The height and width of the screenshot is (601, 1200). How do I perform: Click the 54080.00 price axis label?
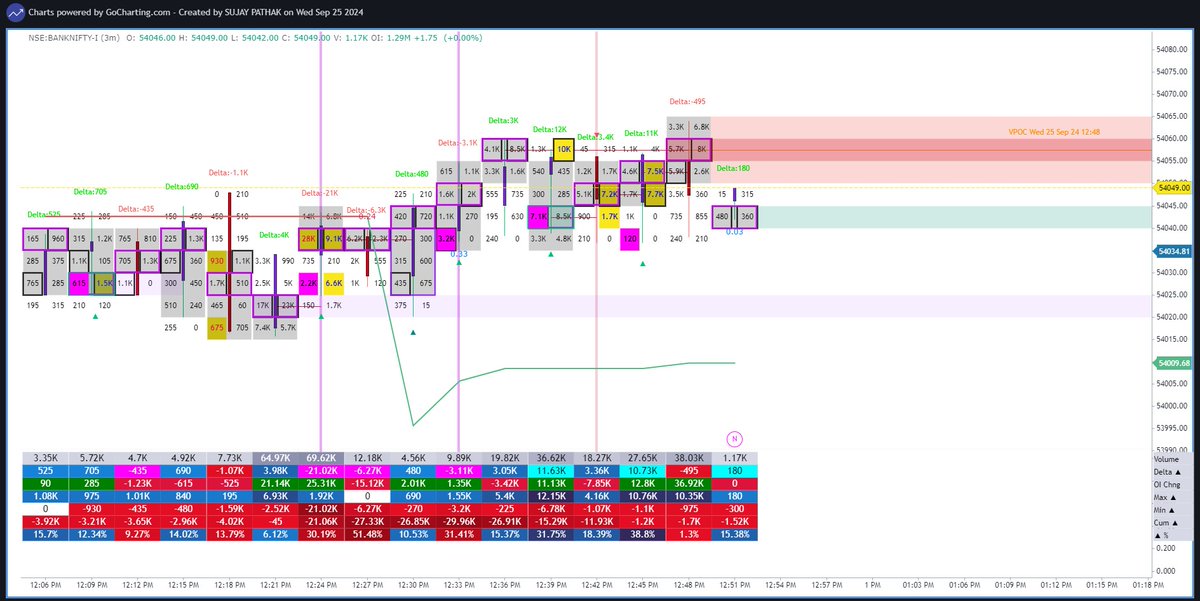point(1172,49)
